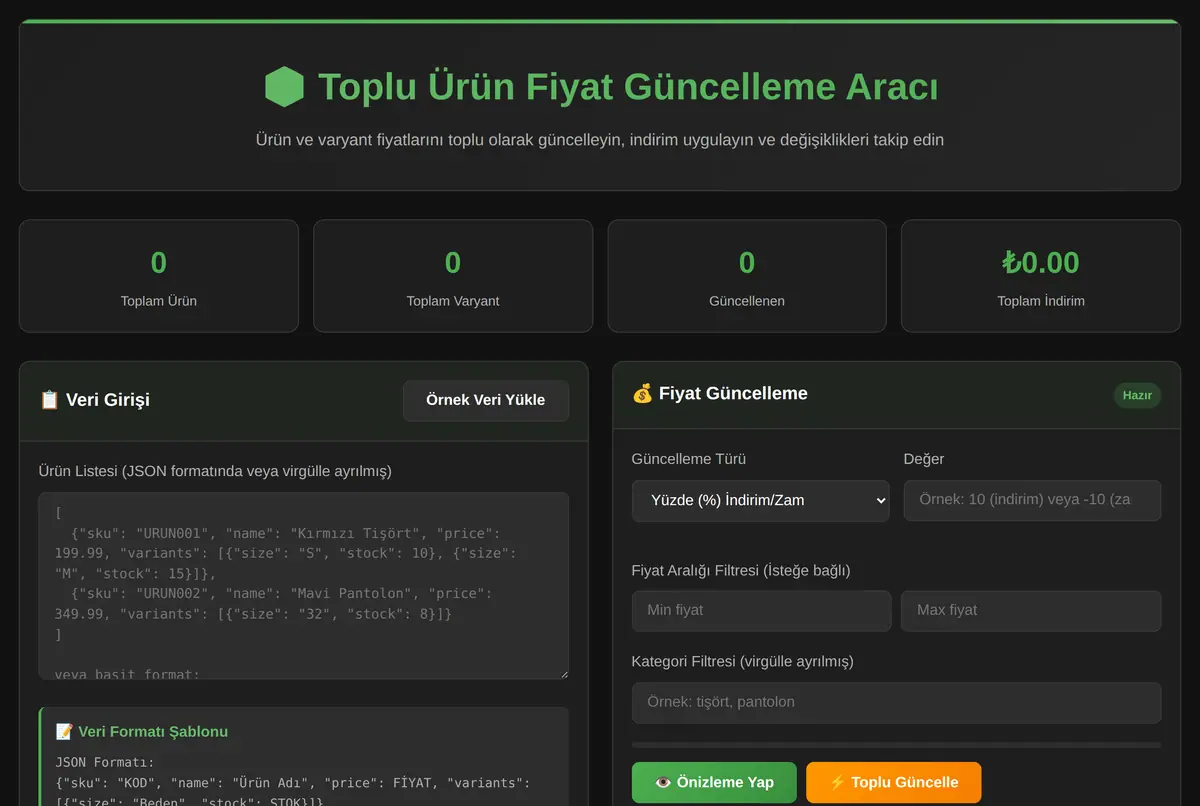This screenshot has height=806, width=1200.
Task: Click the Fiyat Aralığı Filtresi label
Action: pyautogui.click(x=741, y=570)
